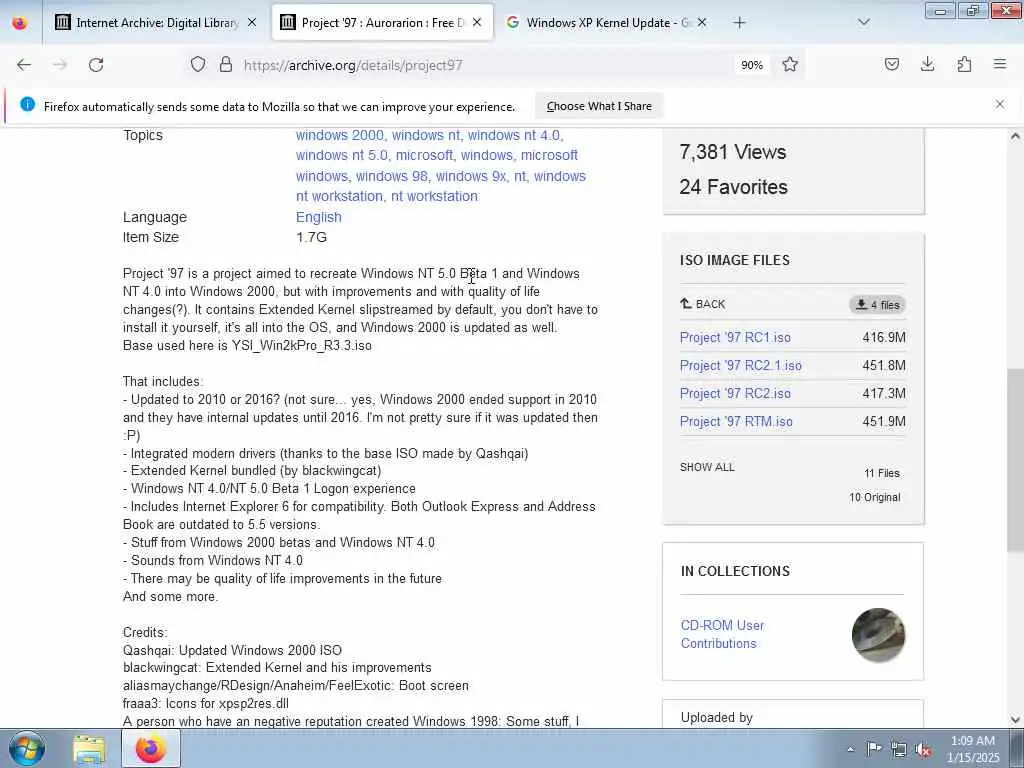Click the 10 Original count text
Image resolution: width=1024 pixels, height=768 pixels.
[874, 498]
